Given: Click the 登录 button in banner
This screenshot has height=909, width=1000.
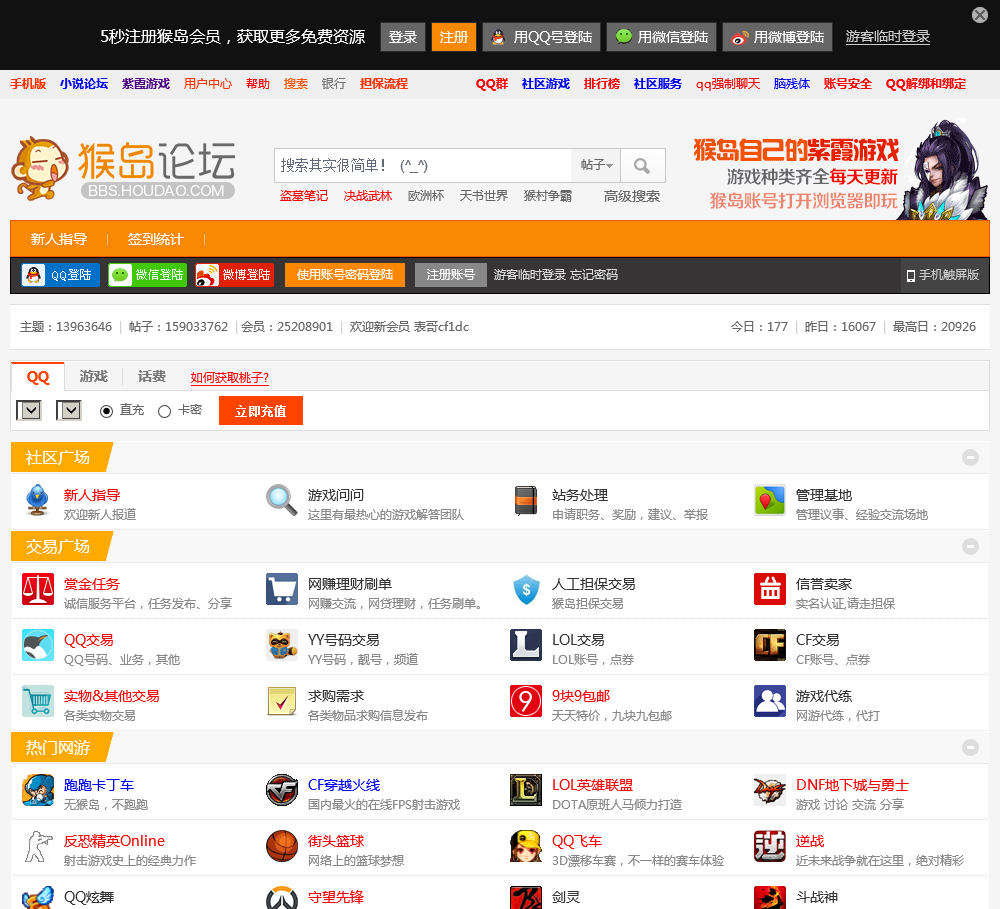Looking at the screenshot, I should click(x=403, y=37).
